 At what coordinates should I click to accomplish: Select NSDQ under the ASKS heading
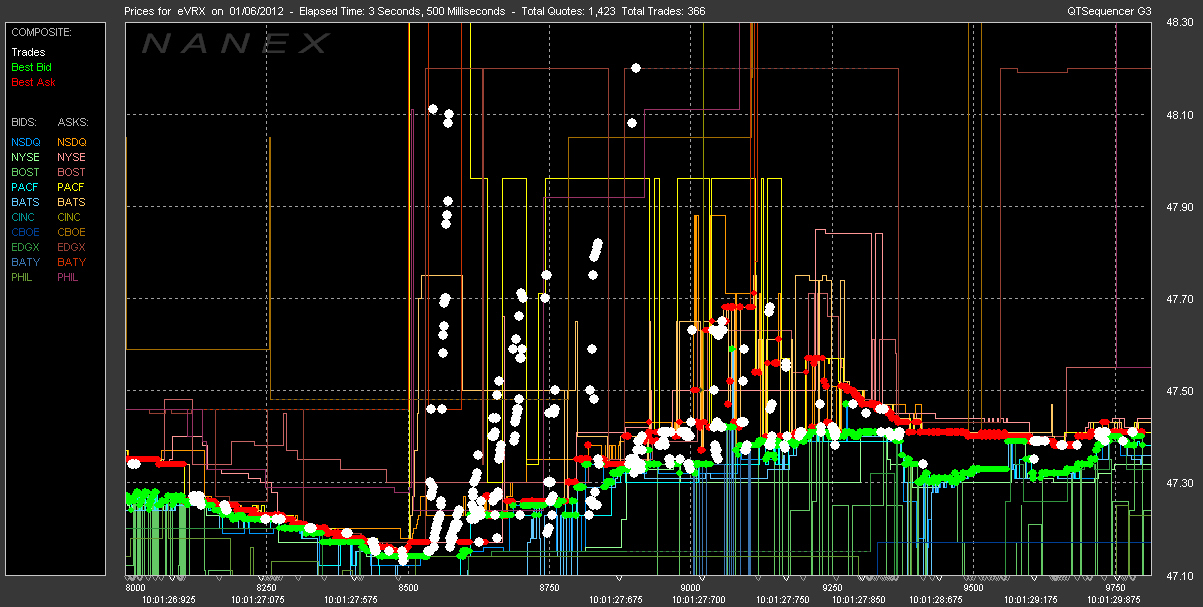(x=71, y=142)
